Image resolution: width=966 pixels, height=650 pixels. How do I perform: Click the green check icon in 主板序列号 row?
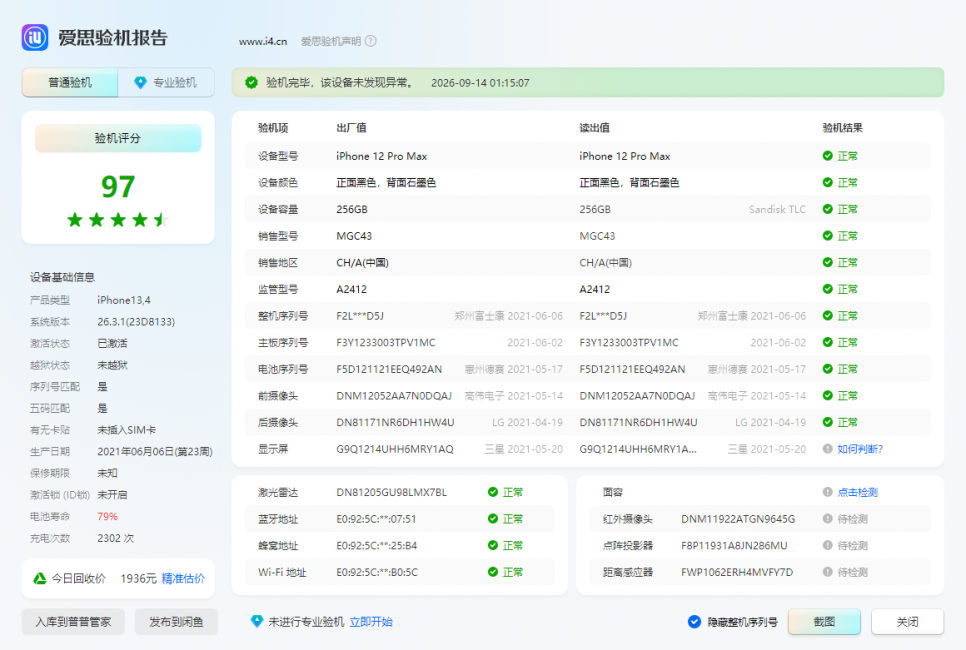tap(828, 342)
